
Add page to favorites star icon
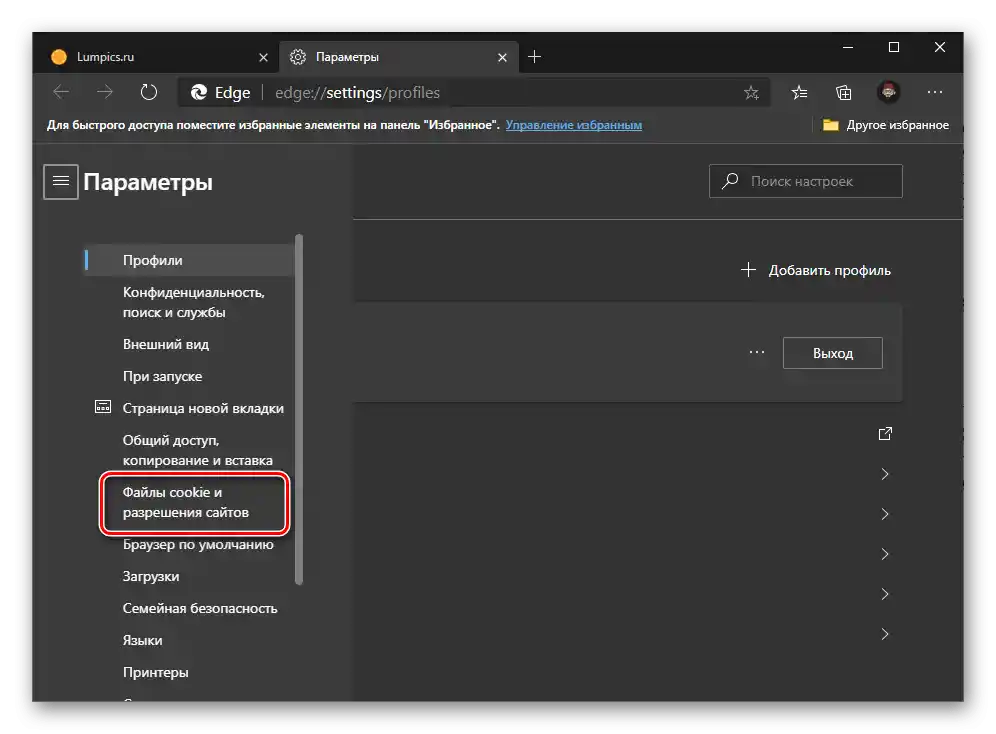pyautogui.click(x=751, y=93)
